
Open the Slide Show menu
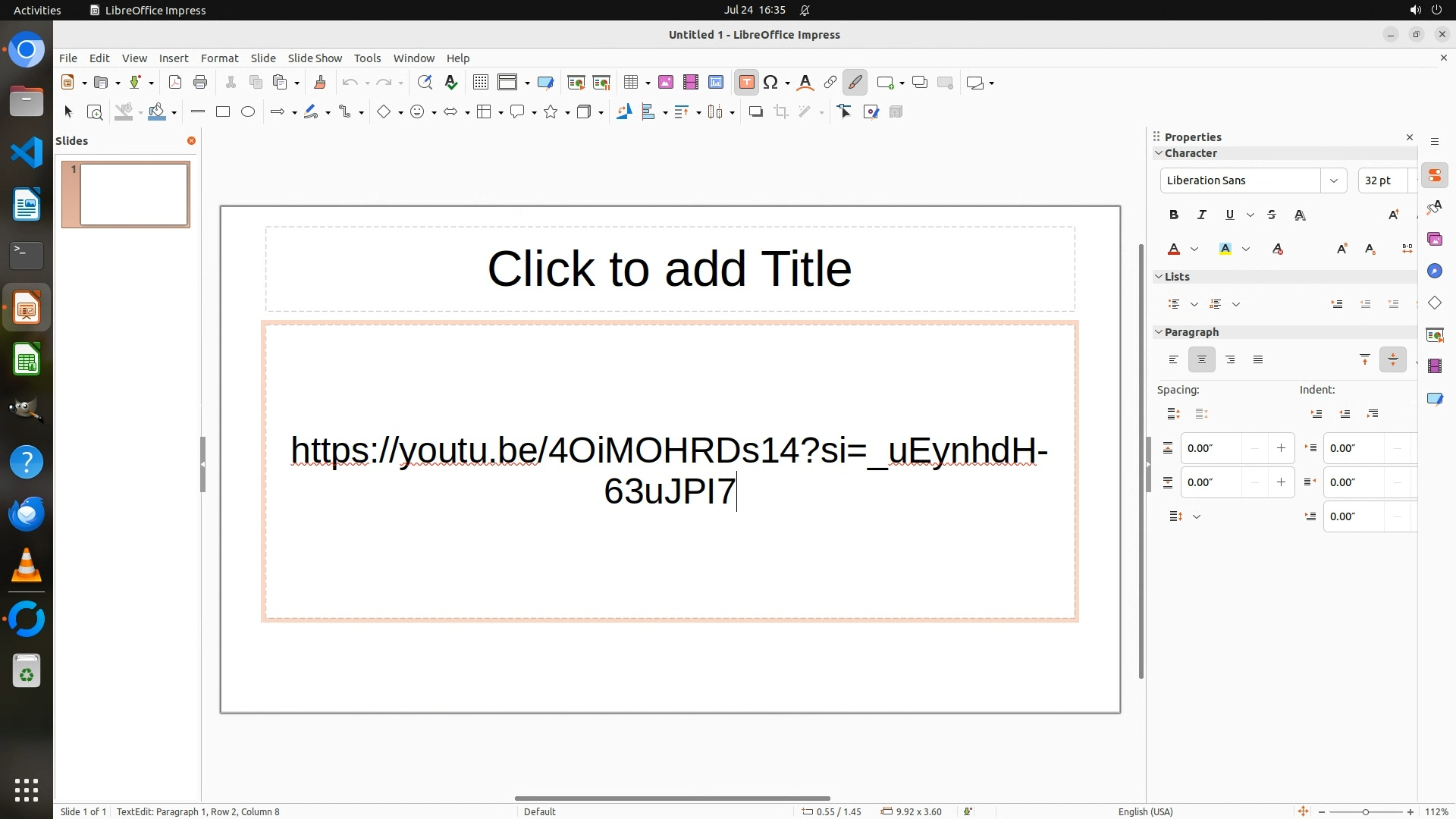tap(315, 58)
